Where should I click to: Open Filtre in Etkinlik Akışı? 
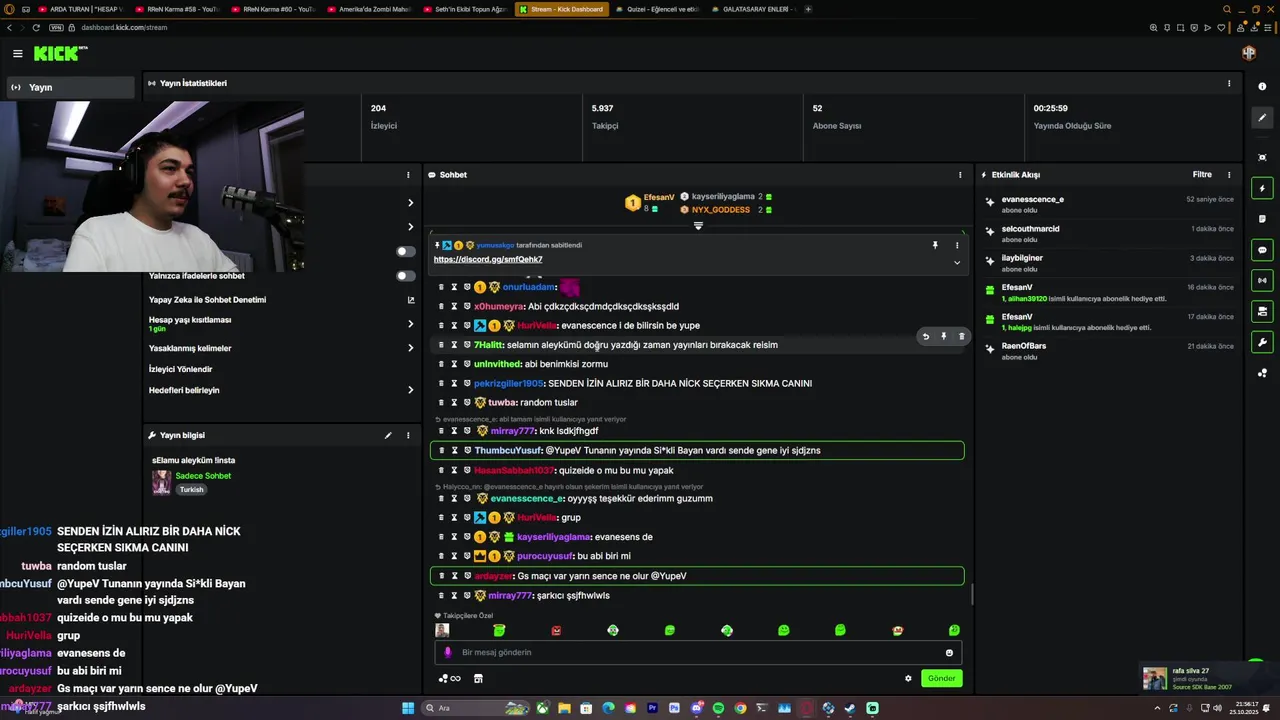click(1202, 175)
